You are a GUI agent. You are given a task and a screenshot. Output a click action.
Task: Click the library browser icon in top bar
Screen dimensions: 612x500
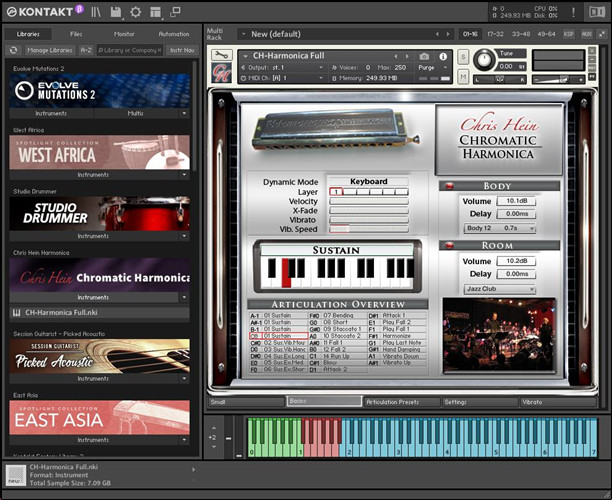pos(97,12)
